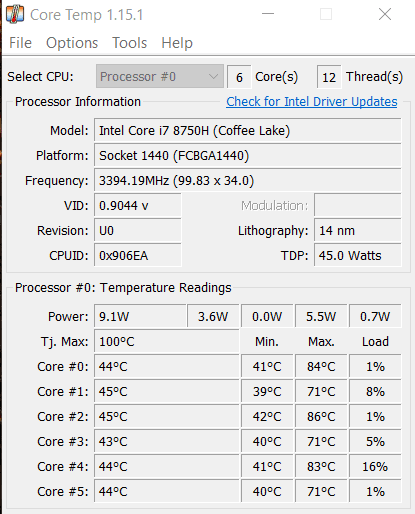The image size is (415, 514).
Task: Click the thread count field showing 12
Action: pyautogui.click(x=329, y=77)
